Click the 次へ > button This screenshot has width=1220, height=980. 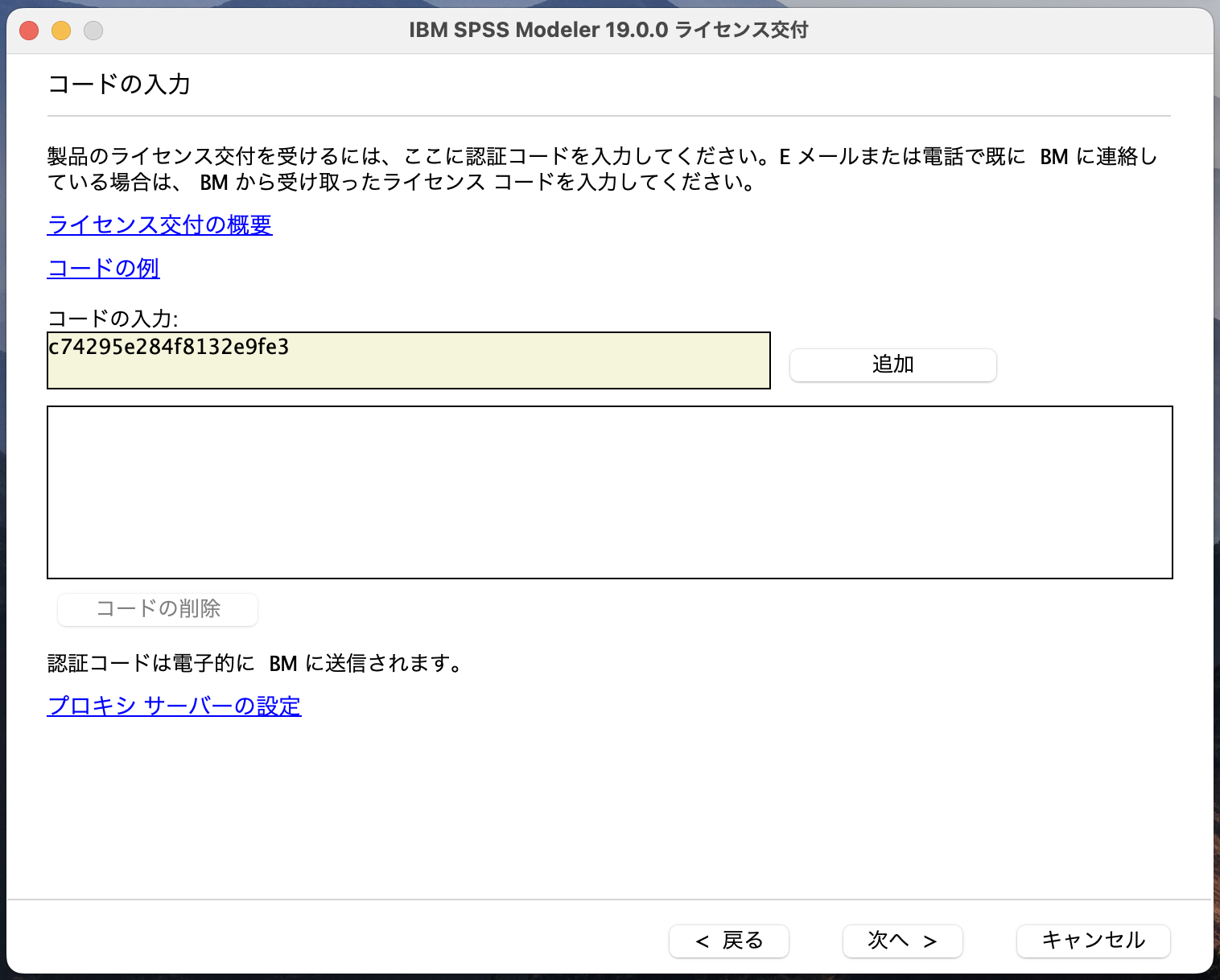coord(902,941)
